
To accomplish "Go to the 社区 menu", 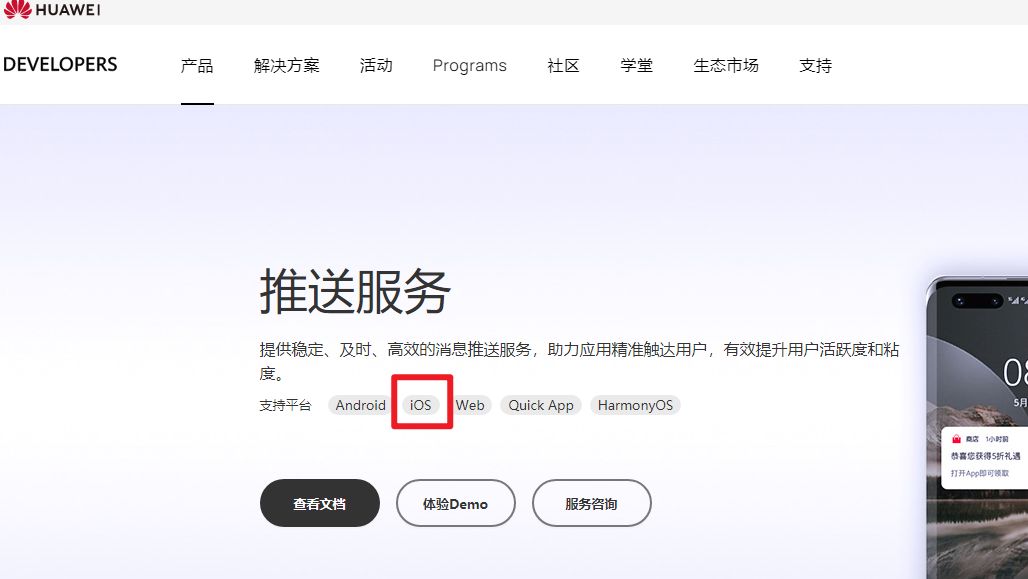I will point(563,66).
